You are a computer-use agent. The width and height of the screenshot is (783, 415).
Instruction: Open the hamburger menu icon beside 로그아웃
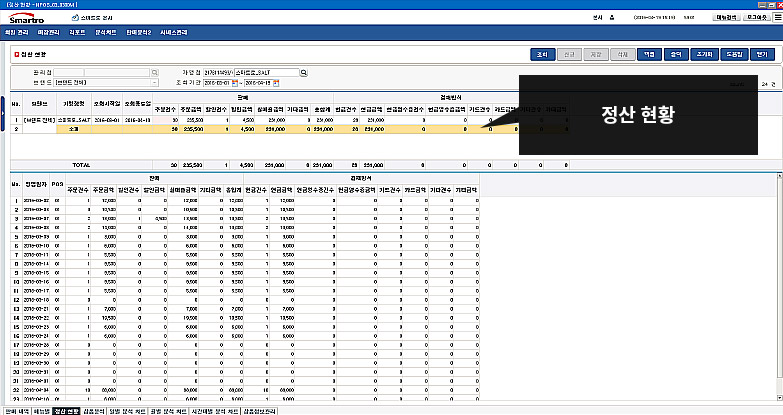point(778,17)
